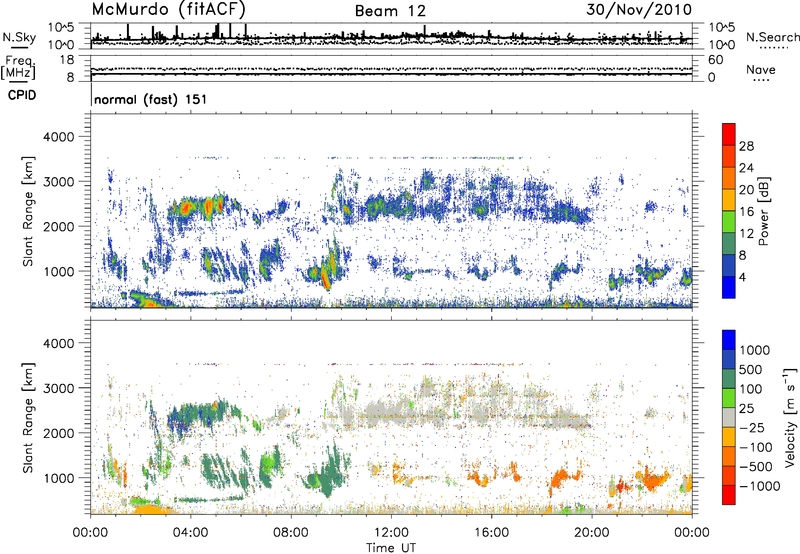Click the N.Search legend label
The height and width of the screenshot is (554, 800).
[x=772, y=37]
